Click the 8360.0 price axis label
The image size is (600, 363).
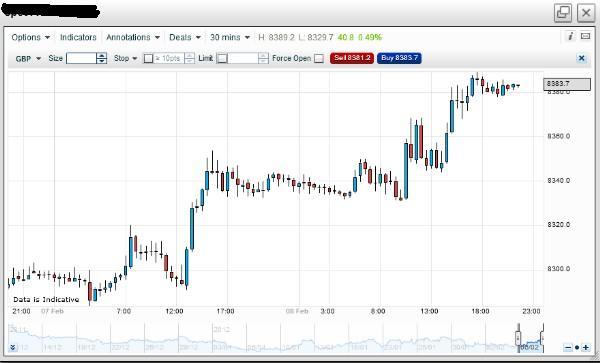coord(559,136)
